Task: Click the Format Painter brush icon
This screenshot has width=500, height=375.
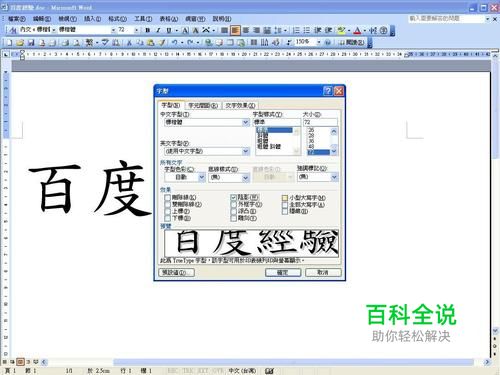Action: click(162, 42)
